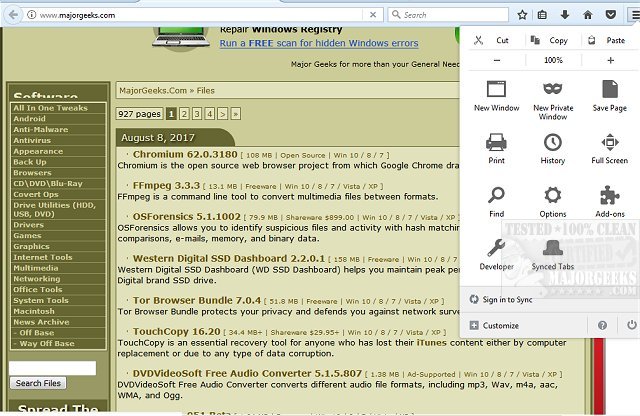
Task: Open FFmpeg 3.3.3 link
Action: 166,185
